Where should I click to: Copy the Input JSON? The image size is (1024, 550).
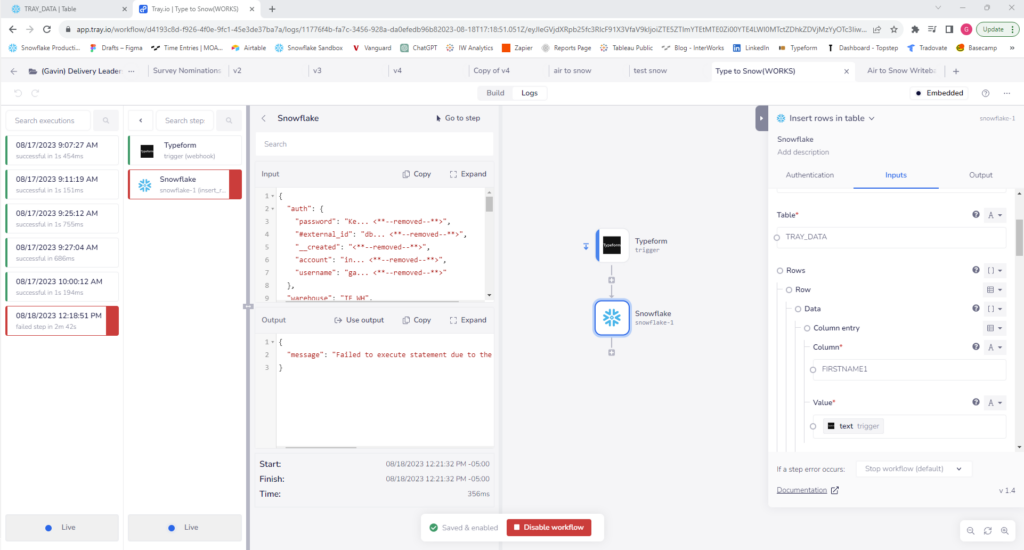tap(417, 174)
